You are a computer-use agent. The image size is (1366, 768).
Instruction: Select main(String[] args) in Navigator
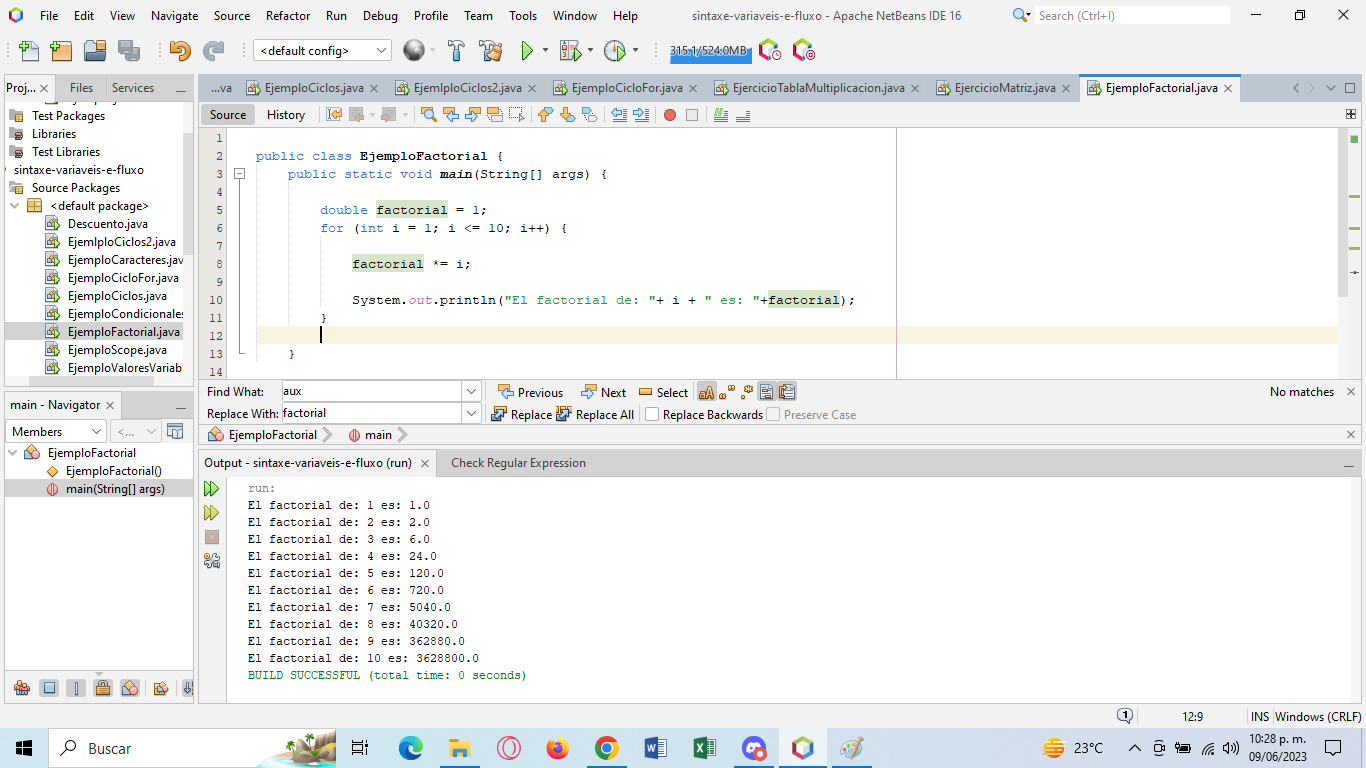115,489
